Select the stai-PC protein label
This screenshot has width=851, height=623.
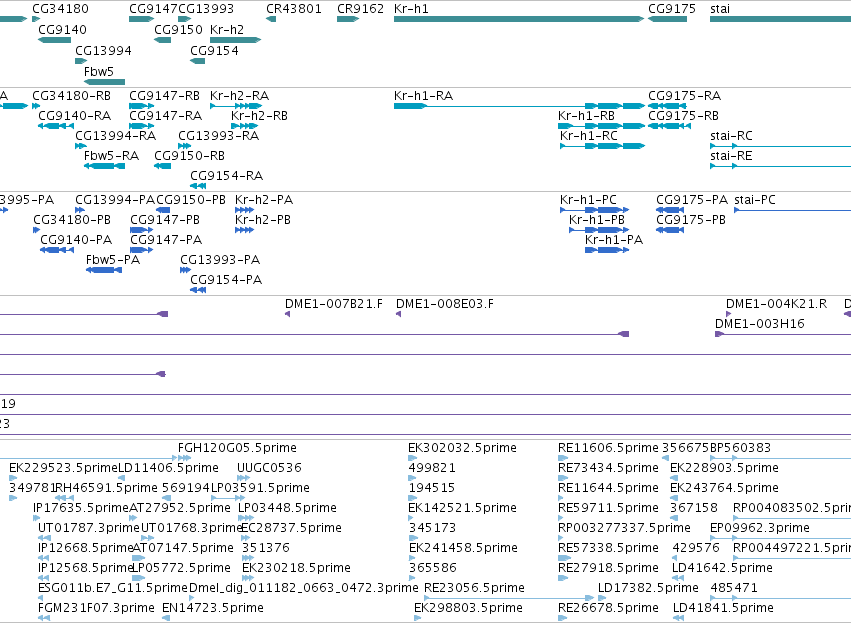(x=755, y=200)
